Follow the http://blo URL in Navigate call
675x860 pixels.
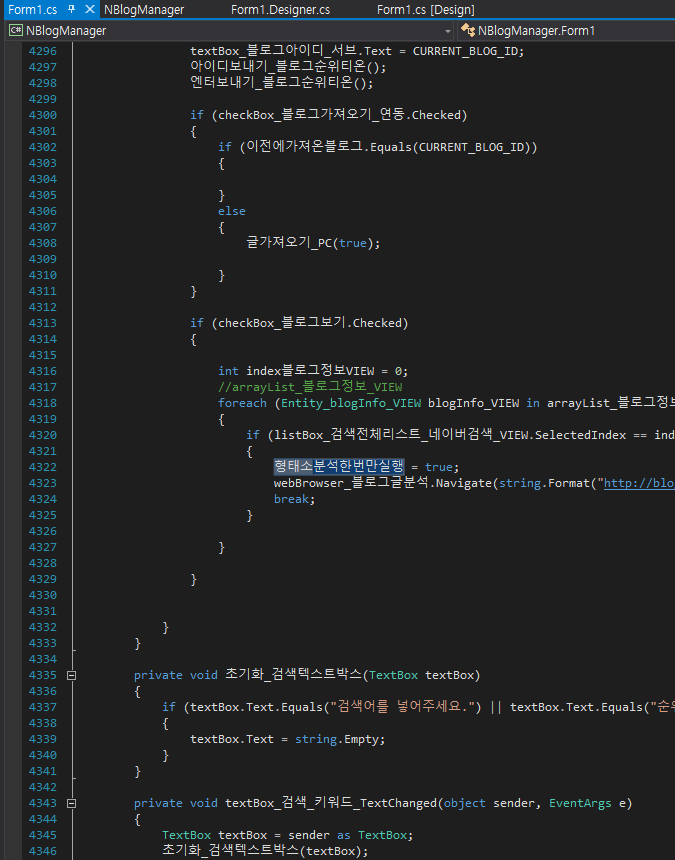pos(639,483)
